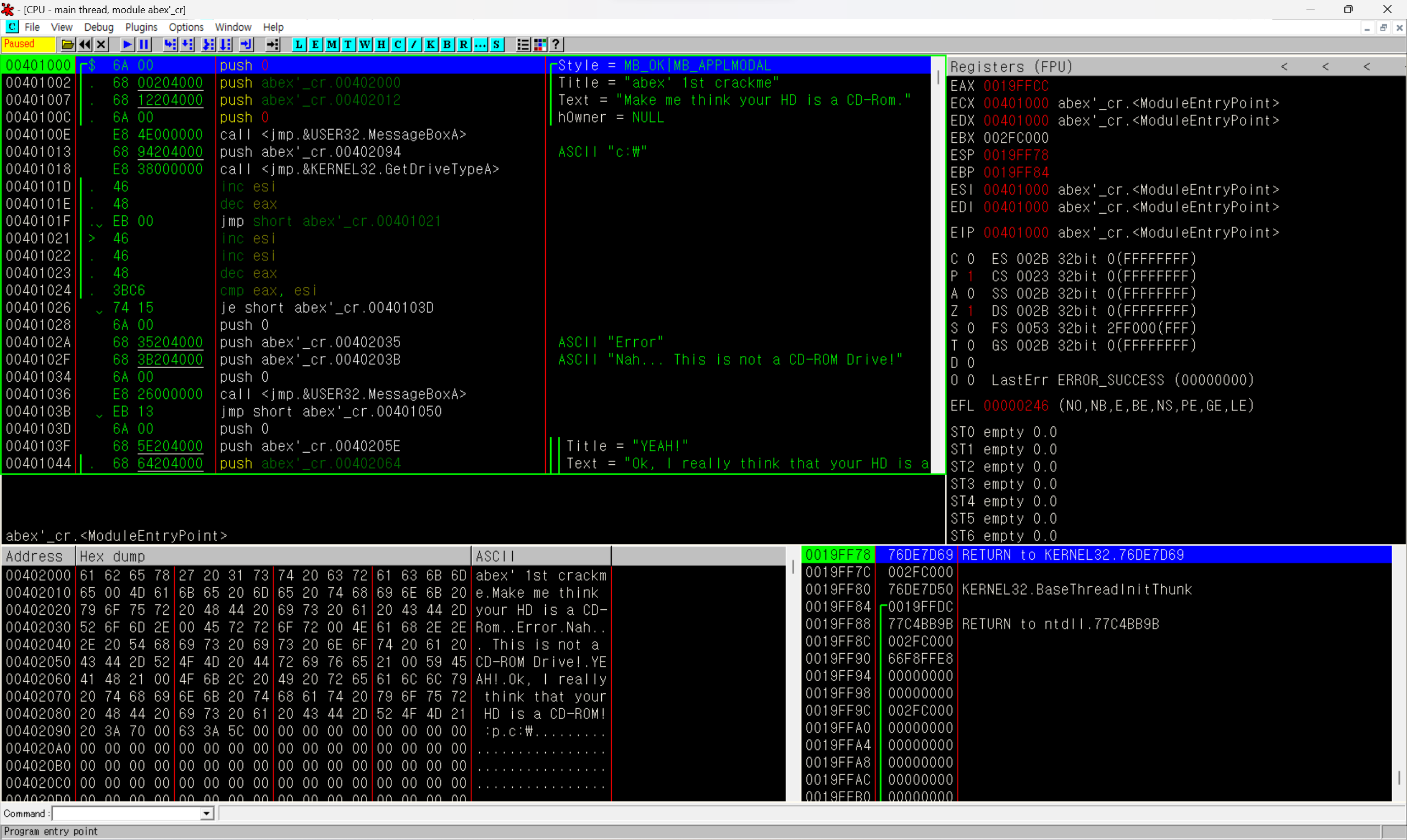Click the dump pane vertical scrollbar

tap(793, 674)
